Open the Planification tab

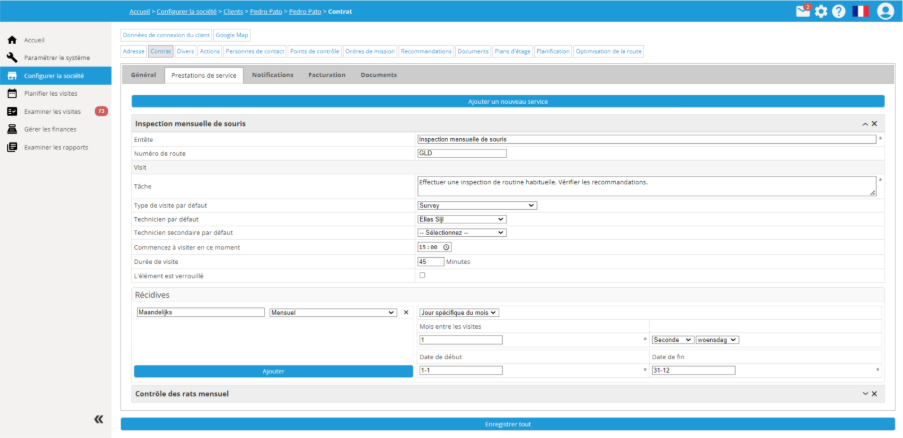(553, 51)
